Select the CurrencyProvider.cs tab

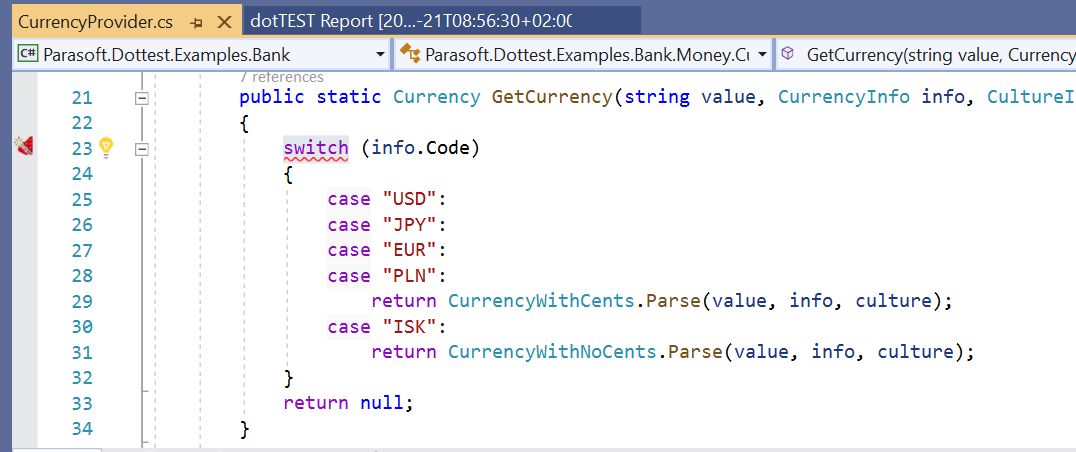pyautogui.click(x=95, y=22)
